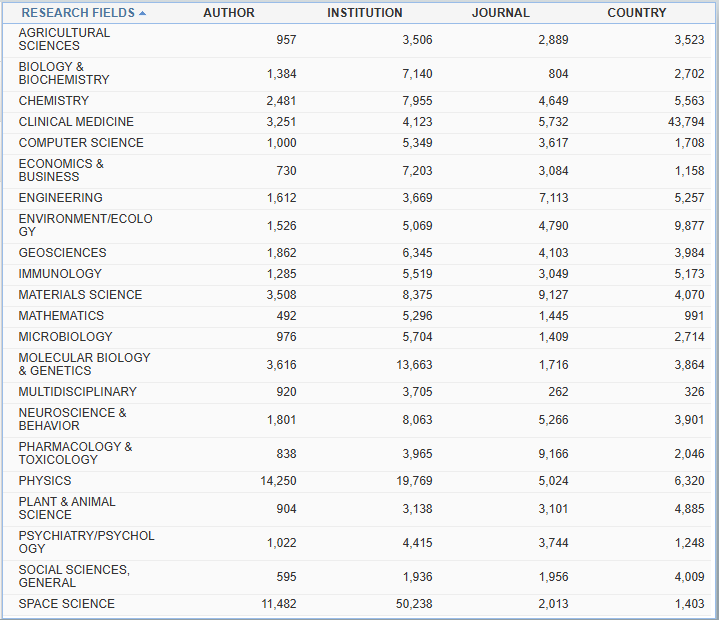The height and width of the screenshot is (620, 719).
Task: Sort by the Author column header
Action: pos(229,13)
